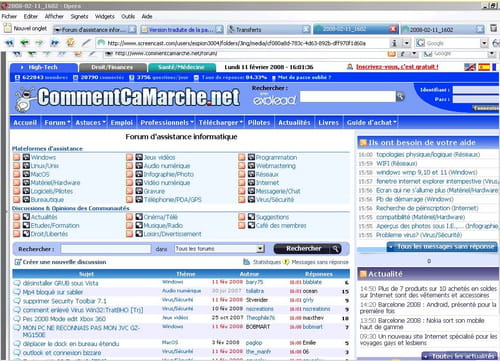The width and height of the screenshot is (500, 361).
Task: Click the rewind navigation icon in Opera toolbar
Action: (9, 43)
